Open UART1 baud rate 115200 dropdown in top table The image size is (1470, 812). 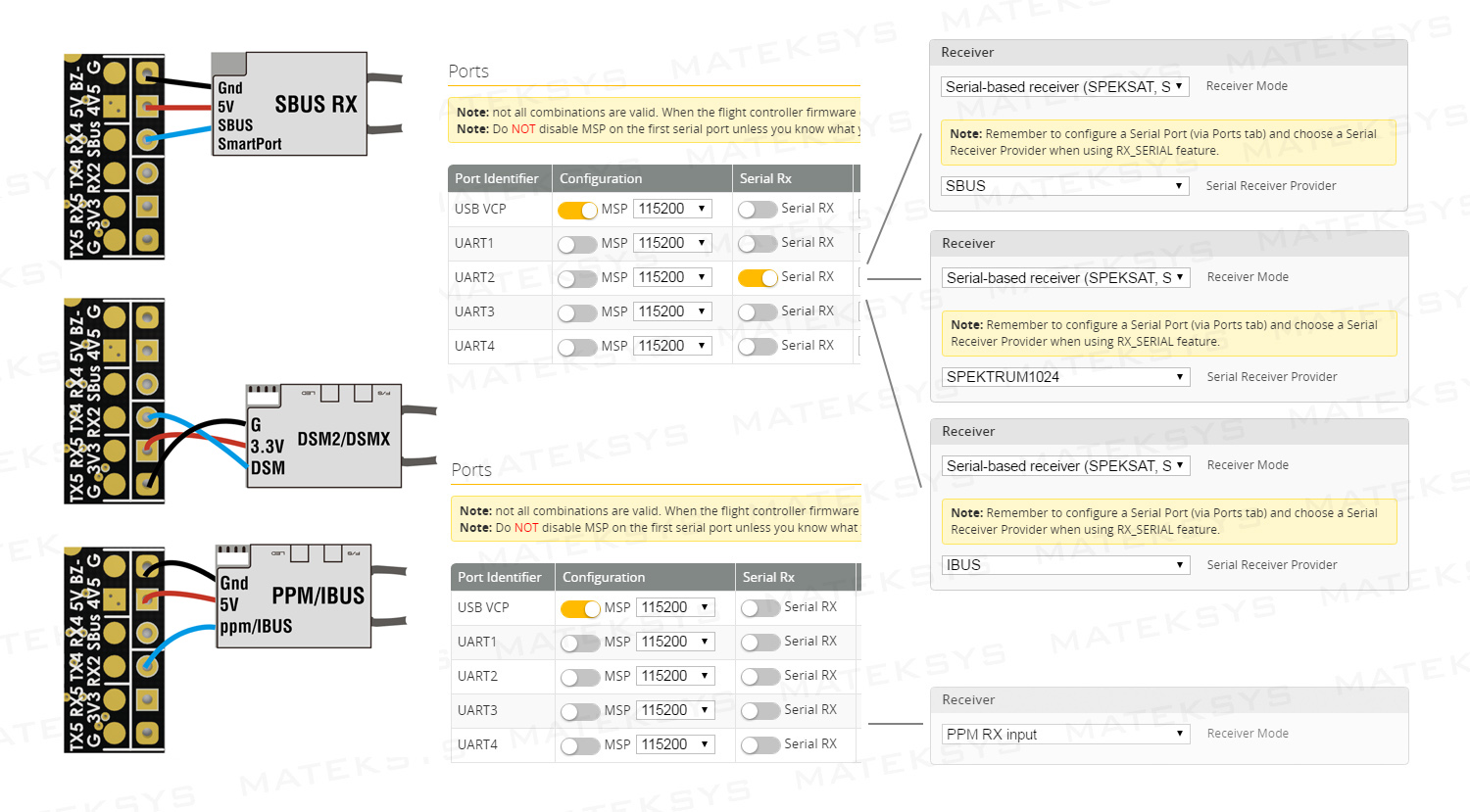point(672,243)
